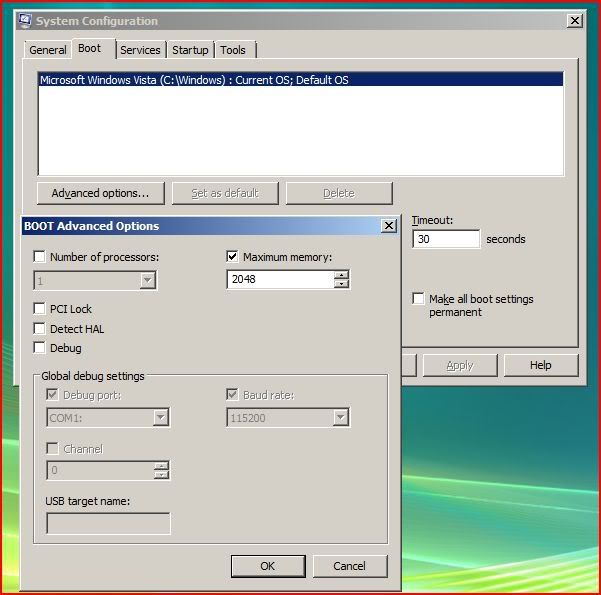Click the Advanced options button
Screen dimensions: 601x595
[100, 193]
